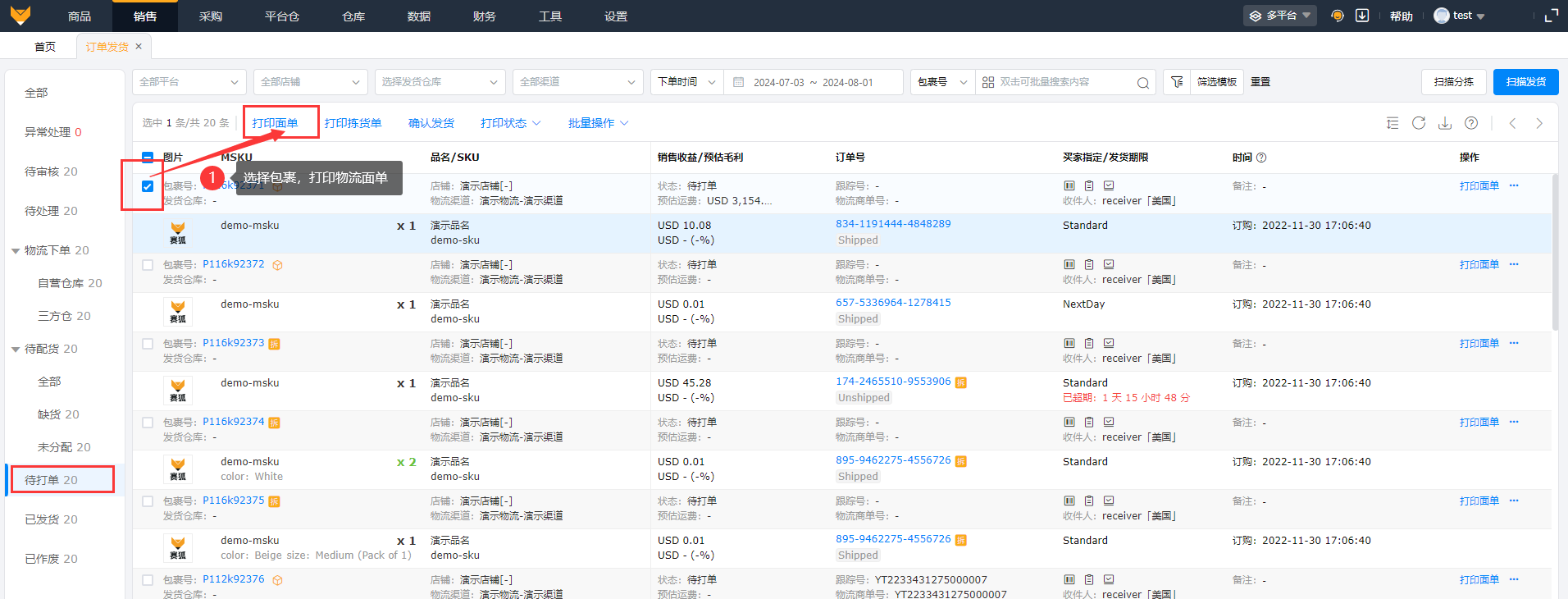
Task: Click the row height adjust icon
Action: (1393, 123)
